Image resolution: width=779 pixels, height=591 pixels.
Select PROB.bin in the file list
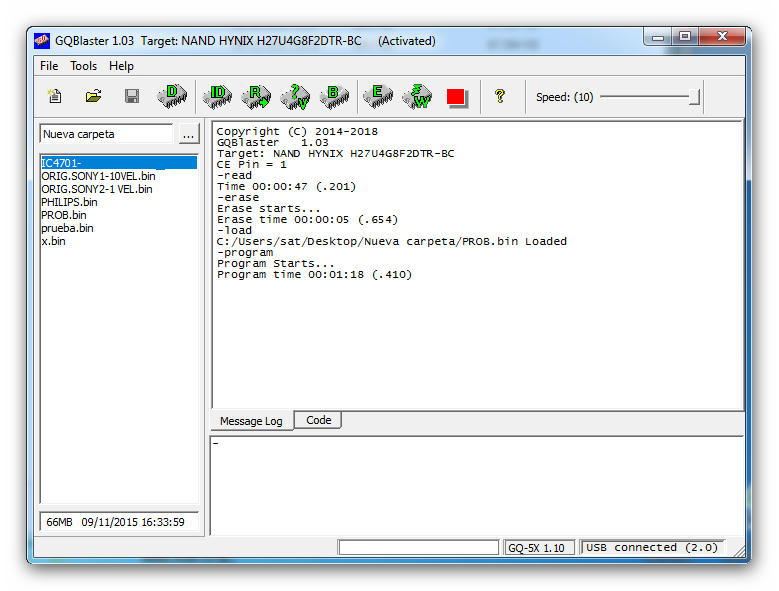click(x=64, y=215)
